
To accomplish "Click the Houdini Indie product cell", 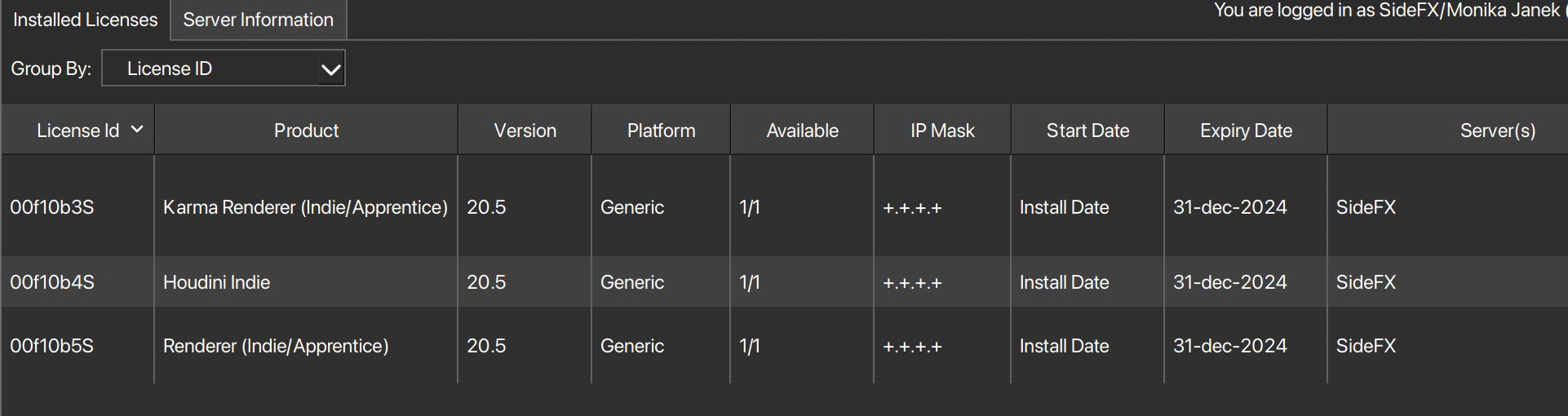I will (216, 282).
